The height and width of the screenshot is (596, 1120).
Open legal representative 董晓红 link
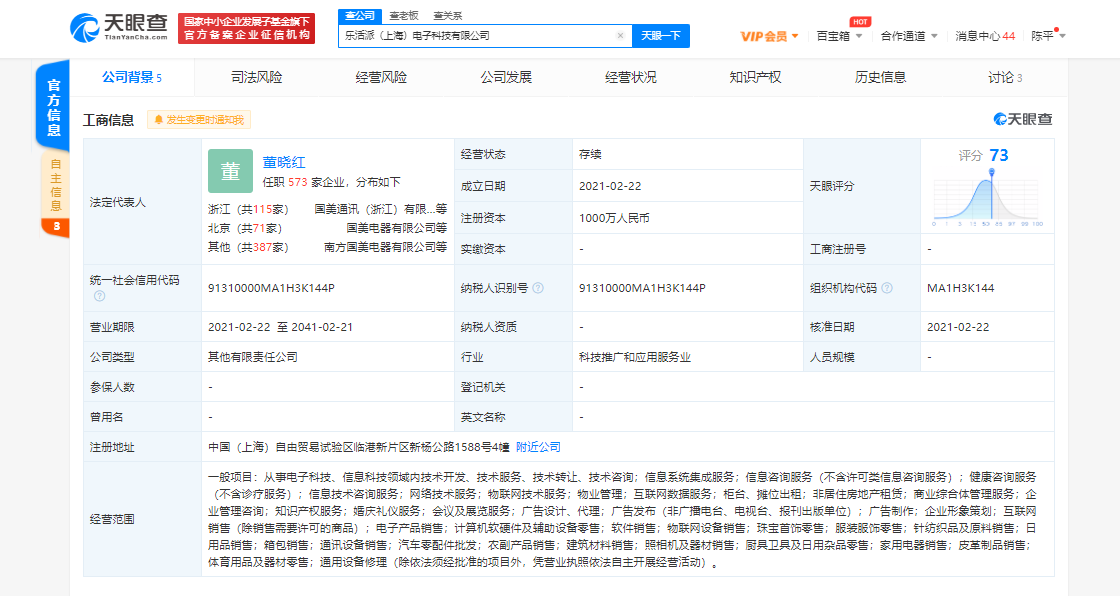click(284, 163)
